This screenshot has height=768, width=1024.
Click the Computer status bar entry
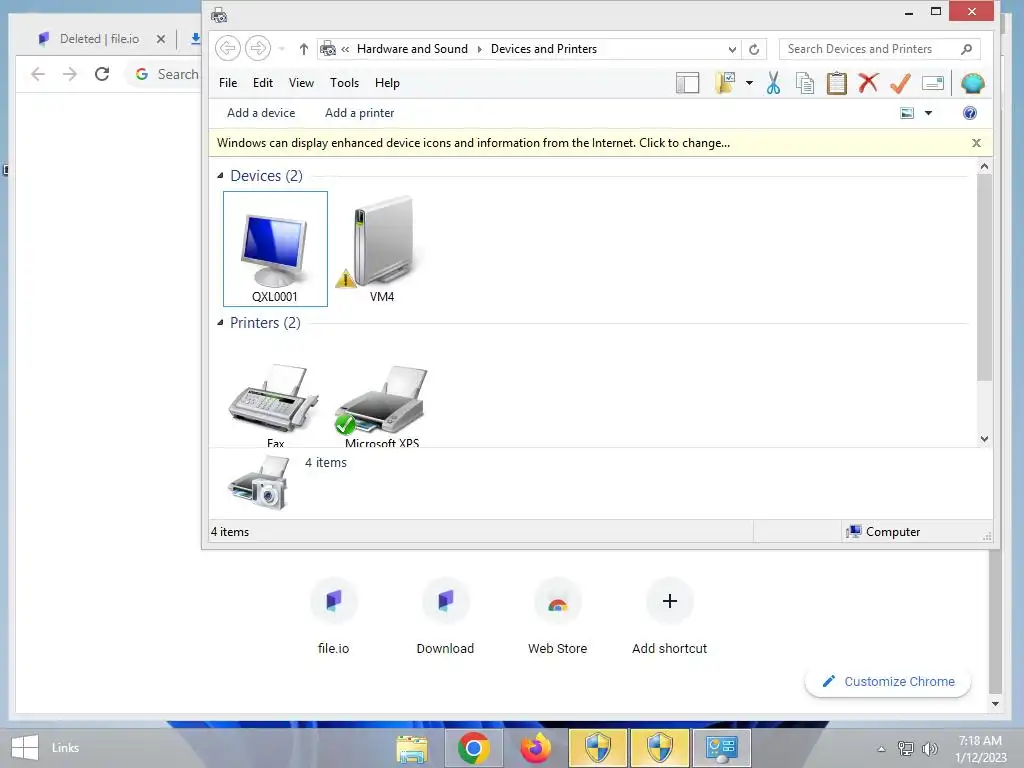point(883,532)
